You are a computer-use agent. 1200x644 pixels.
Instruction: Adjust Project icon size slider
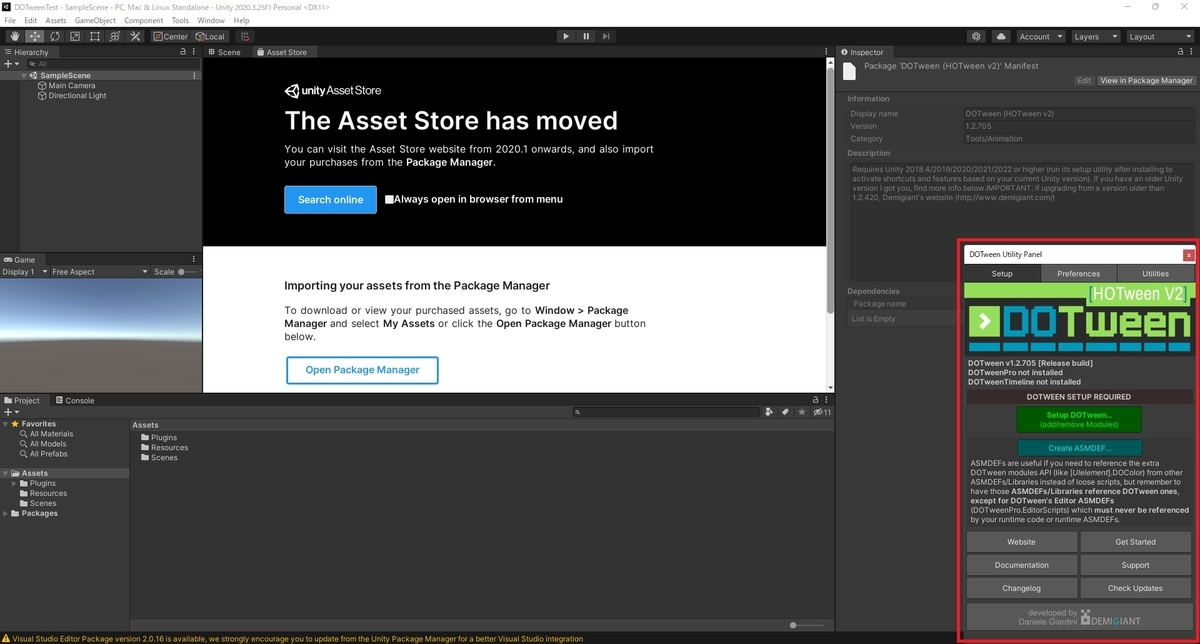click(806, 625)
